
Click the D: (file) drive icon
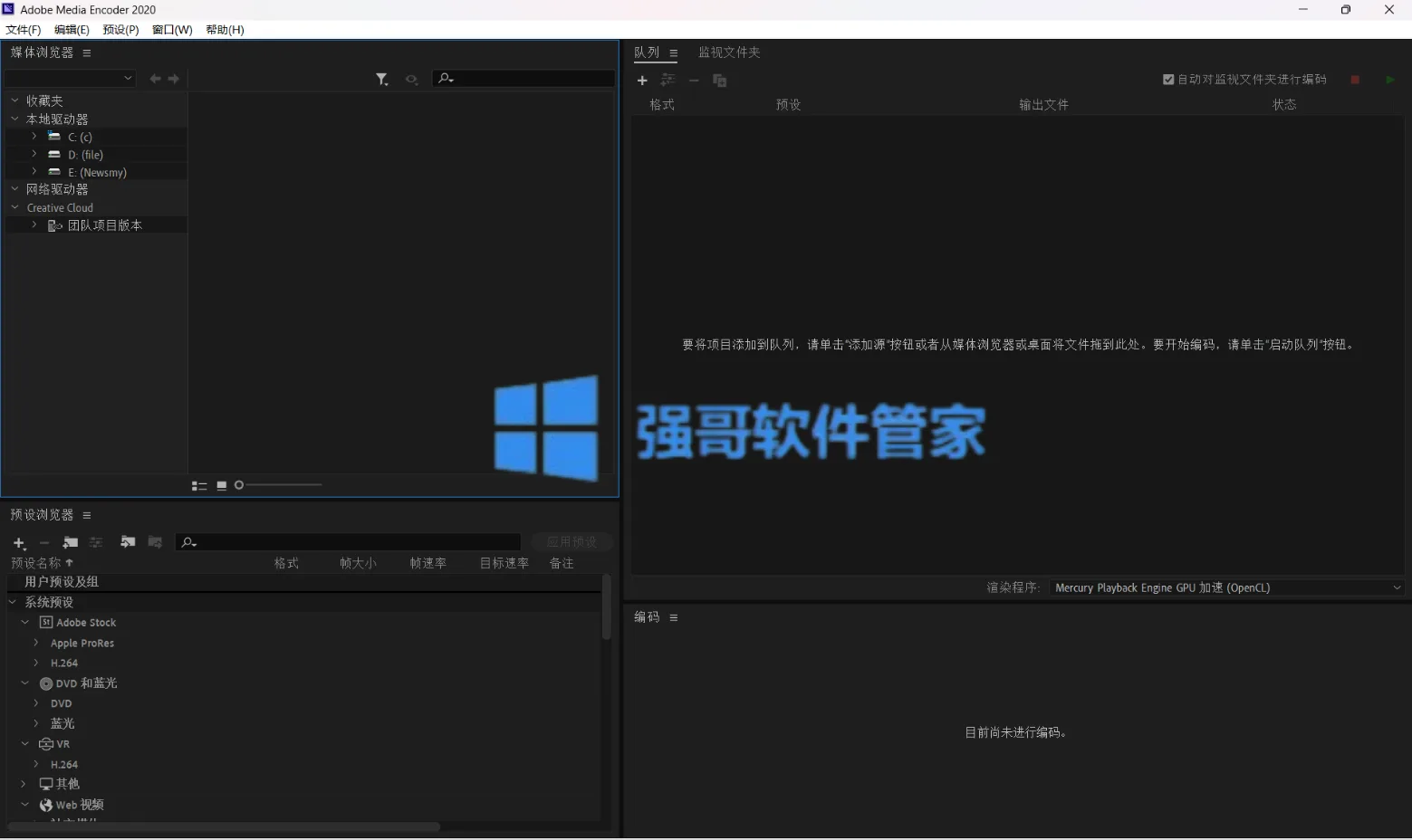[54, 155]
